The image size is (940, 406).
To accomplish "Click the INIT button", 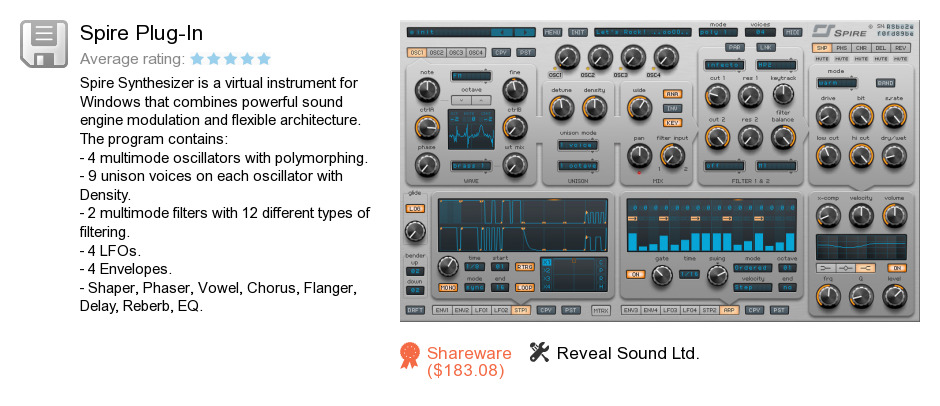I will click(x=578, y=32).
